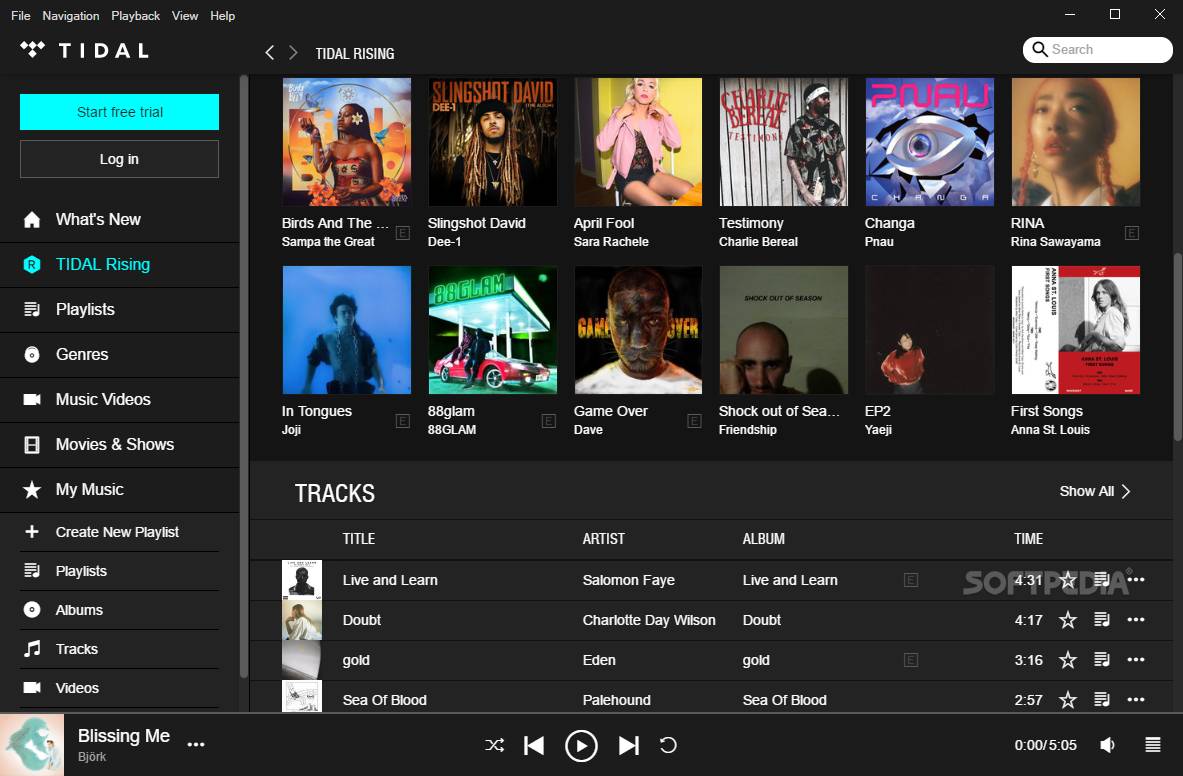Open more options for Blissing Me
Screen dimensions: 1183x776
pos(196,744)
